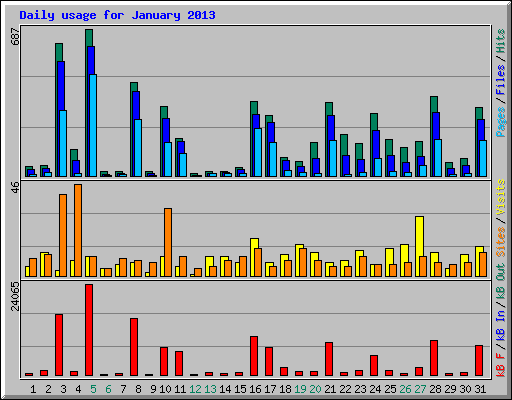The height and width of the screenshot is (400, 512).
Task: Click green day 27 axis label
Action: coord(420,389)
